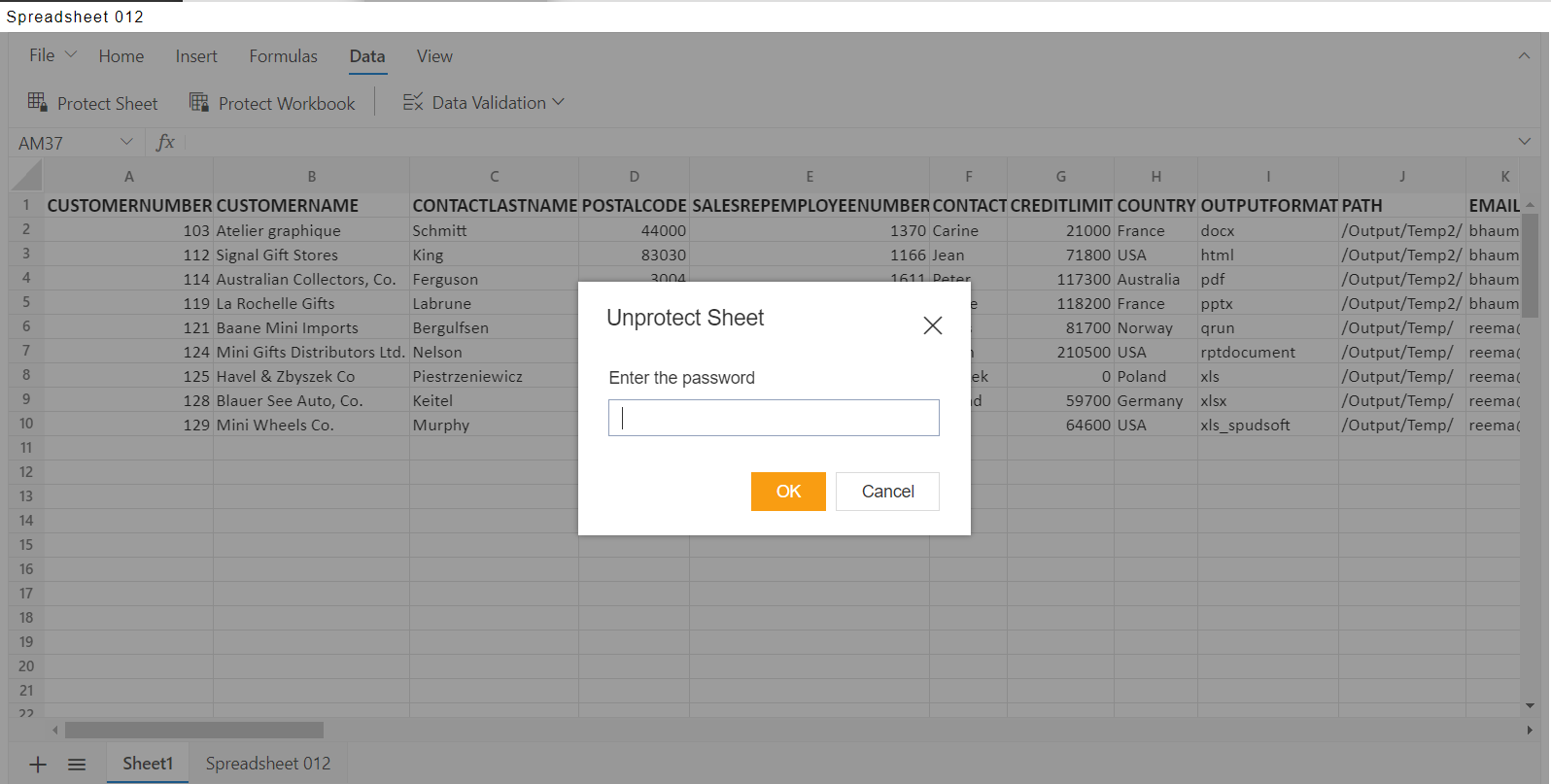
Task: Open the File menu dropdown
Action: [x=52, y=55]
